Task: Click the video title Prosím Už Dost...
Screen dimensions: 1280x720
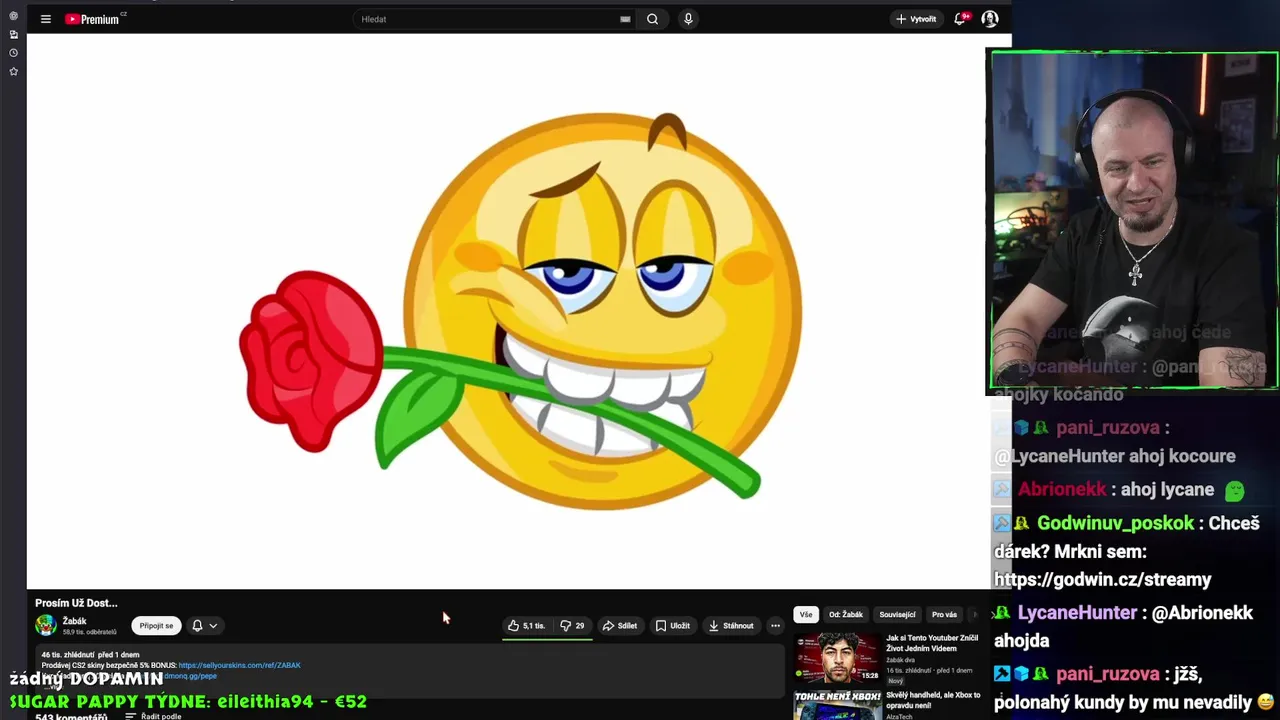Action: [76, 603]
